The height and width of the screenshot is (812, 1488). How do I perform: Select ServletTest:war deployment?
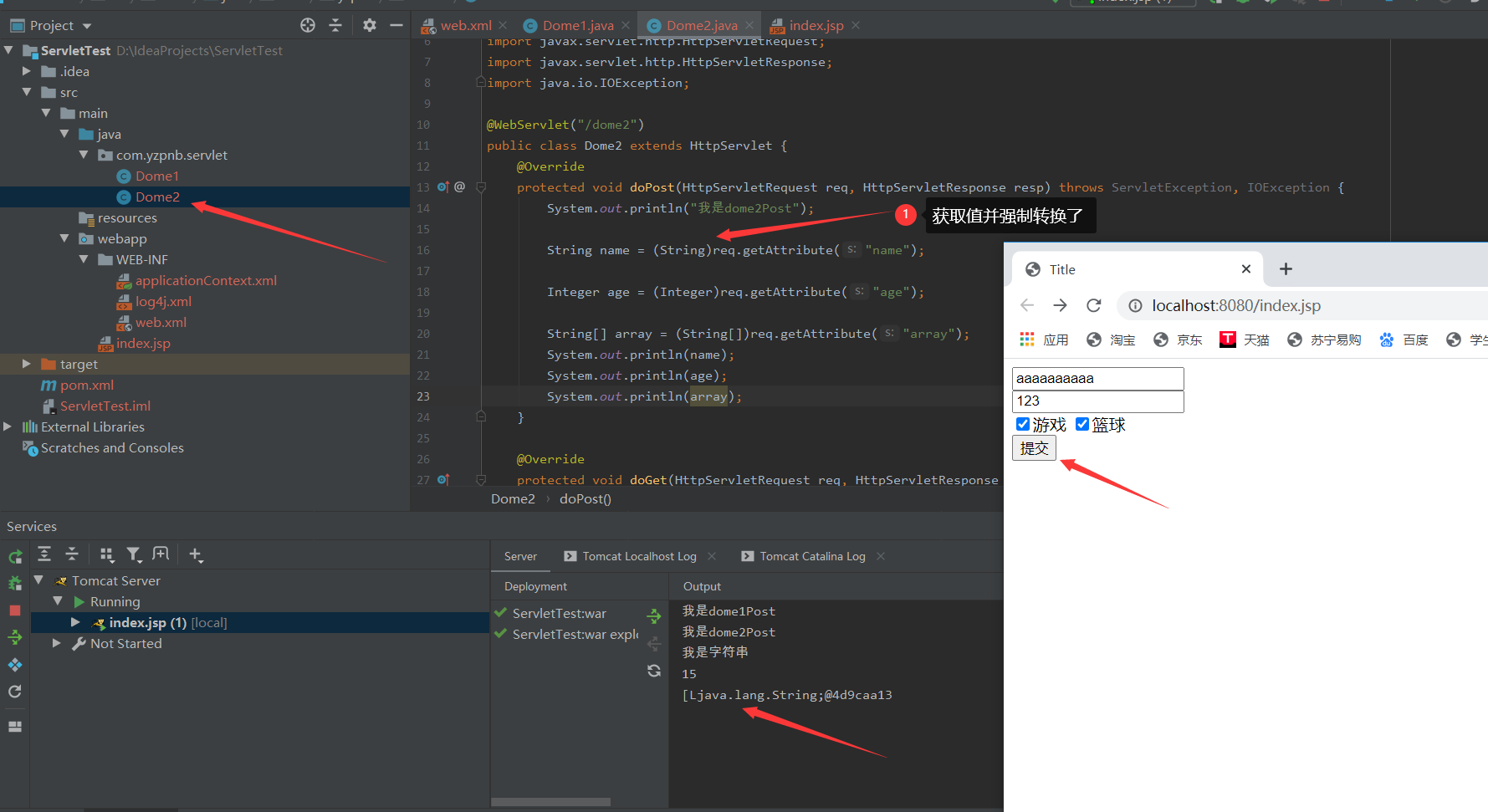point(559,613)
